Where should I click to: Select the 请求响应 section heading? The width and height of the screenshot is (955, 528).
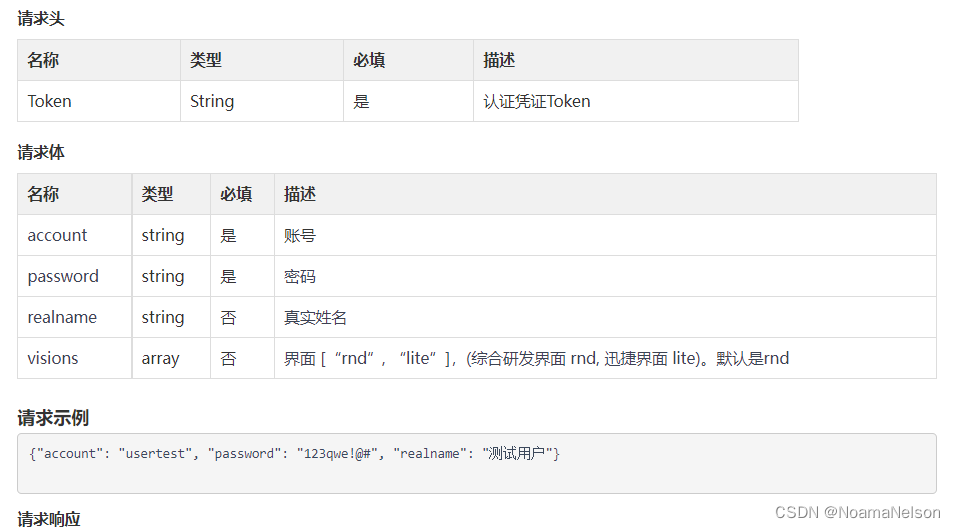[49, 519]
